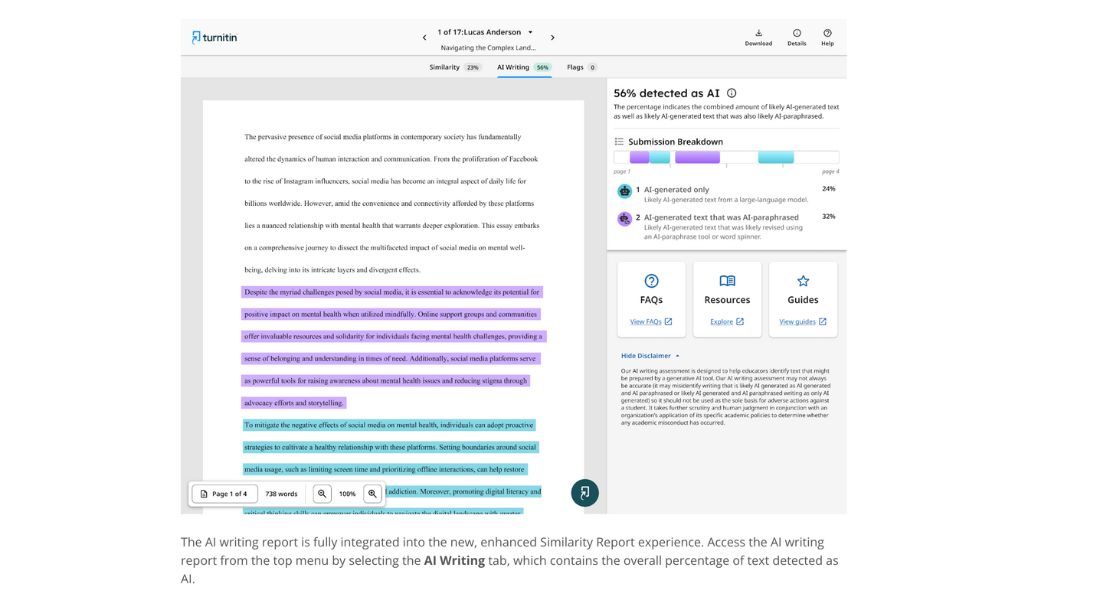This screenshot has height=600, width=1100.
Task: Open the Guides via View guides link
Action: click(x=802, y=321)
